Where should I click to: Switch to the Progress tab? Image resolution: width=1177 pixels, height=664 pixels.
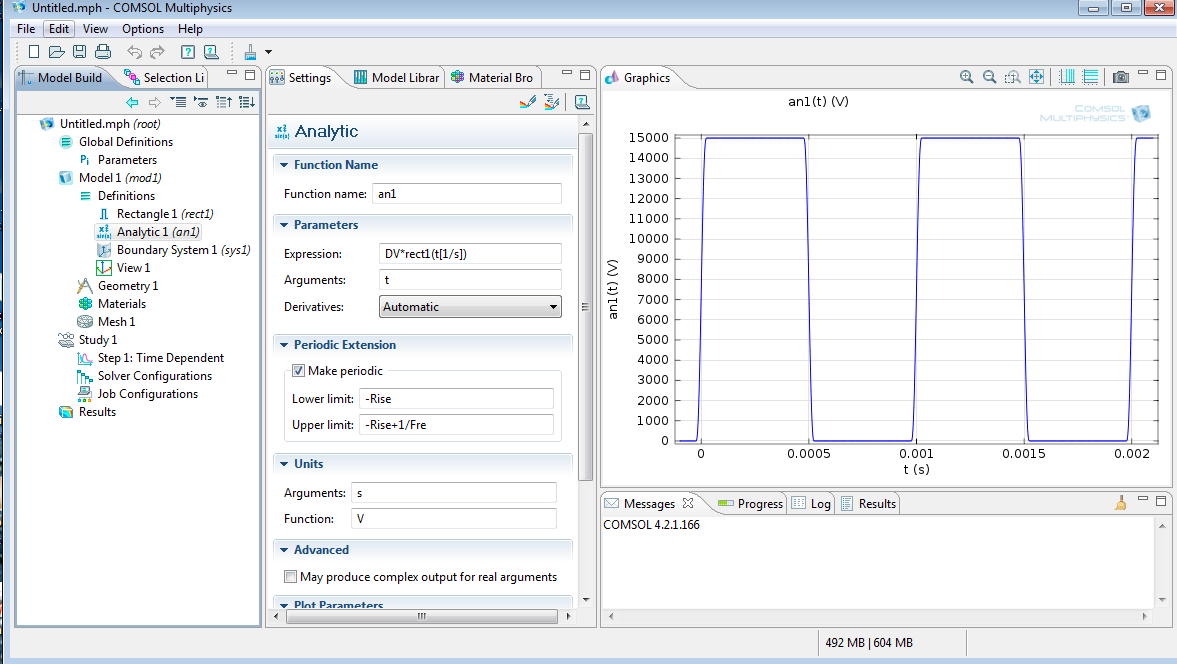pyautogui.click(x=750, y=503)
